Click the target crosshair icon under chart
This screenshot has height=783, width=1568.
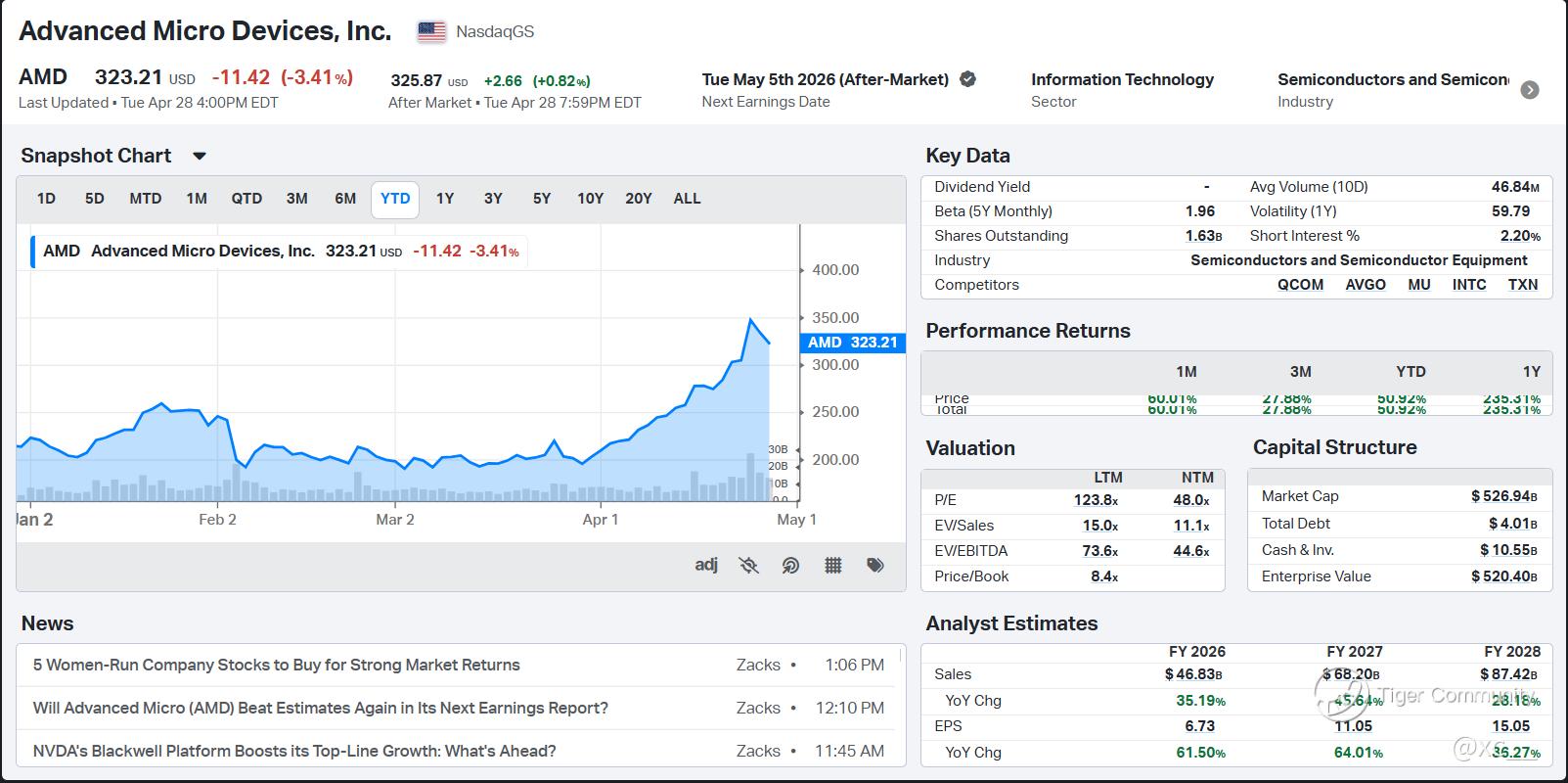pyautogui.click(x=790, y=565)
